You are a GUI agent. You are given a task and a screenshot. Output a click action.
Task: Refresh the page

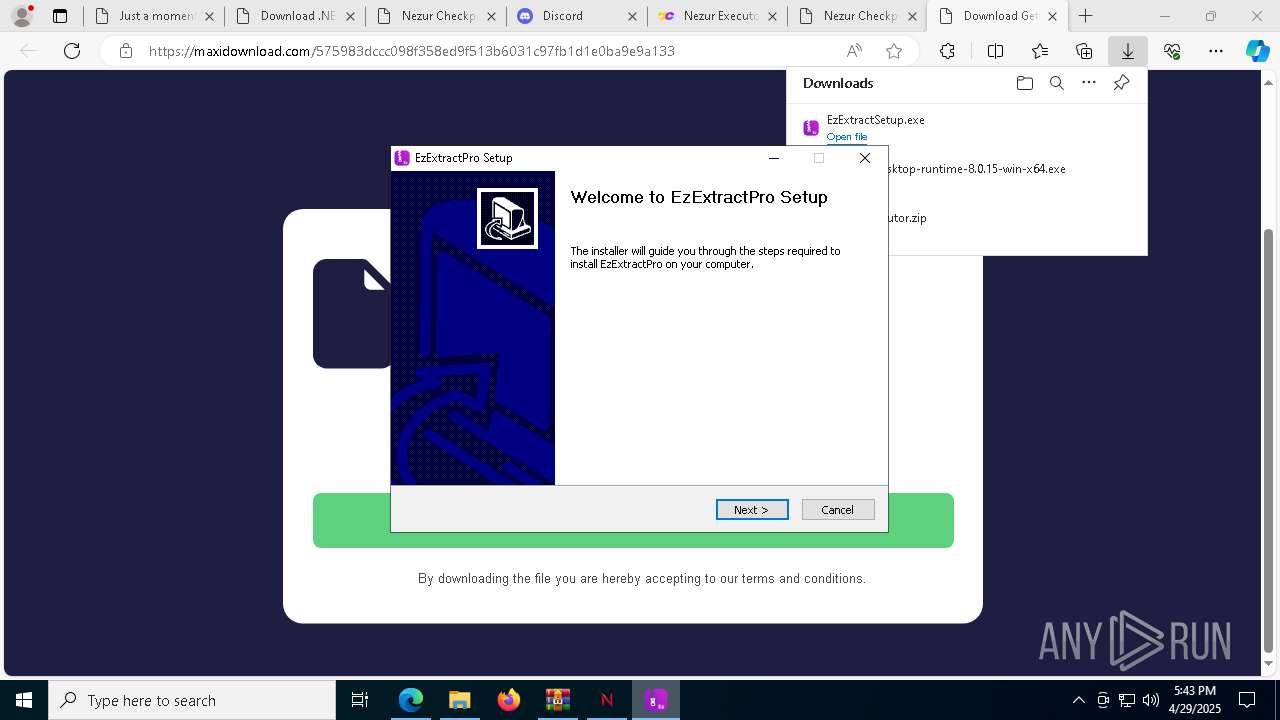click(x=72, y=51)
